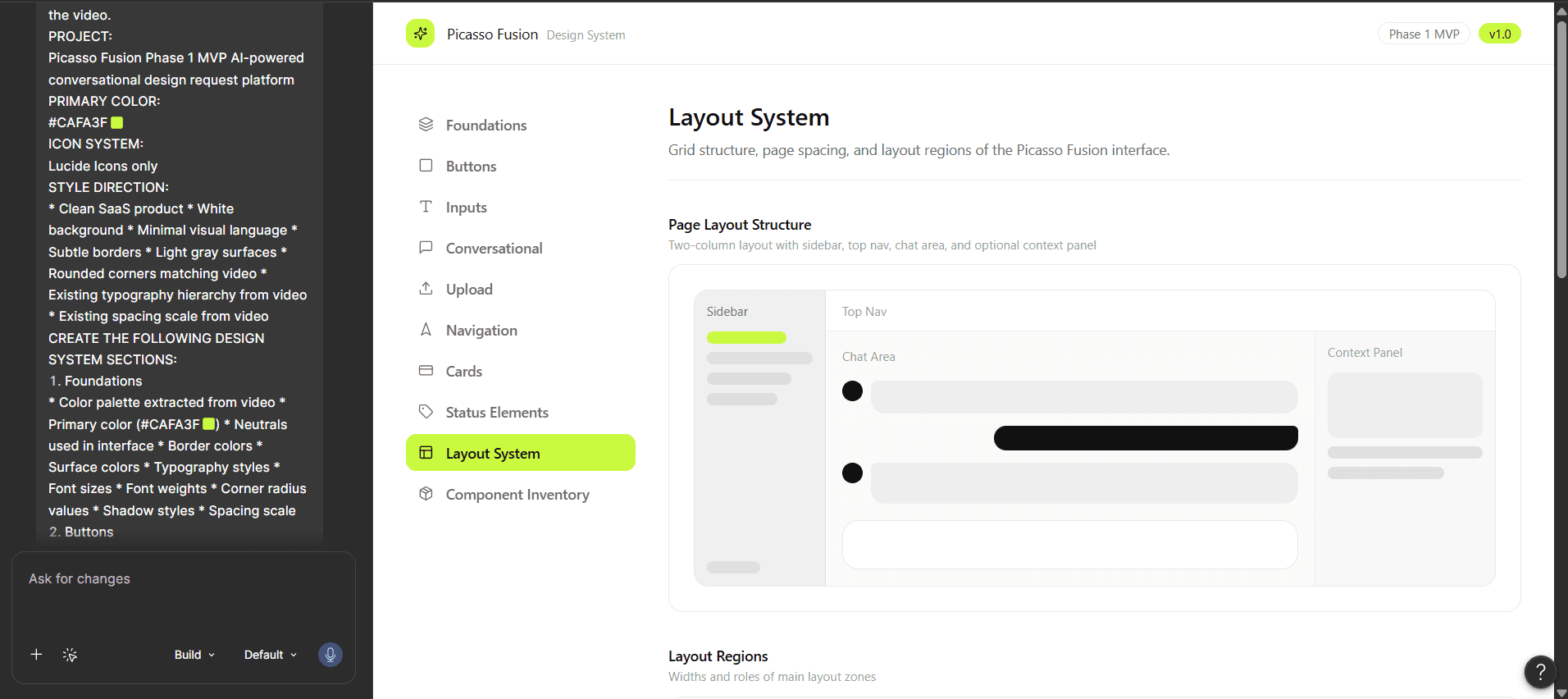This screenshot has height=699, width=1568.
Task: Start voice input with microphone button
Action: [x=330, y=654]
